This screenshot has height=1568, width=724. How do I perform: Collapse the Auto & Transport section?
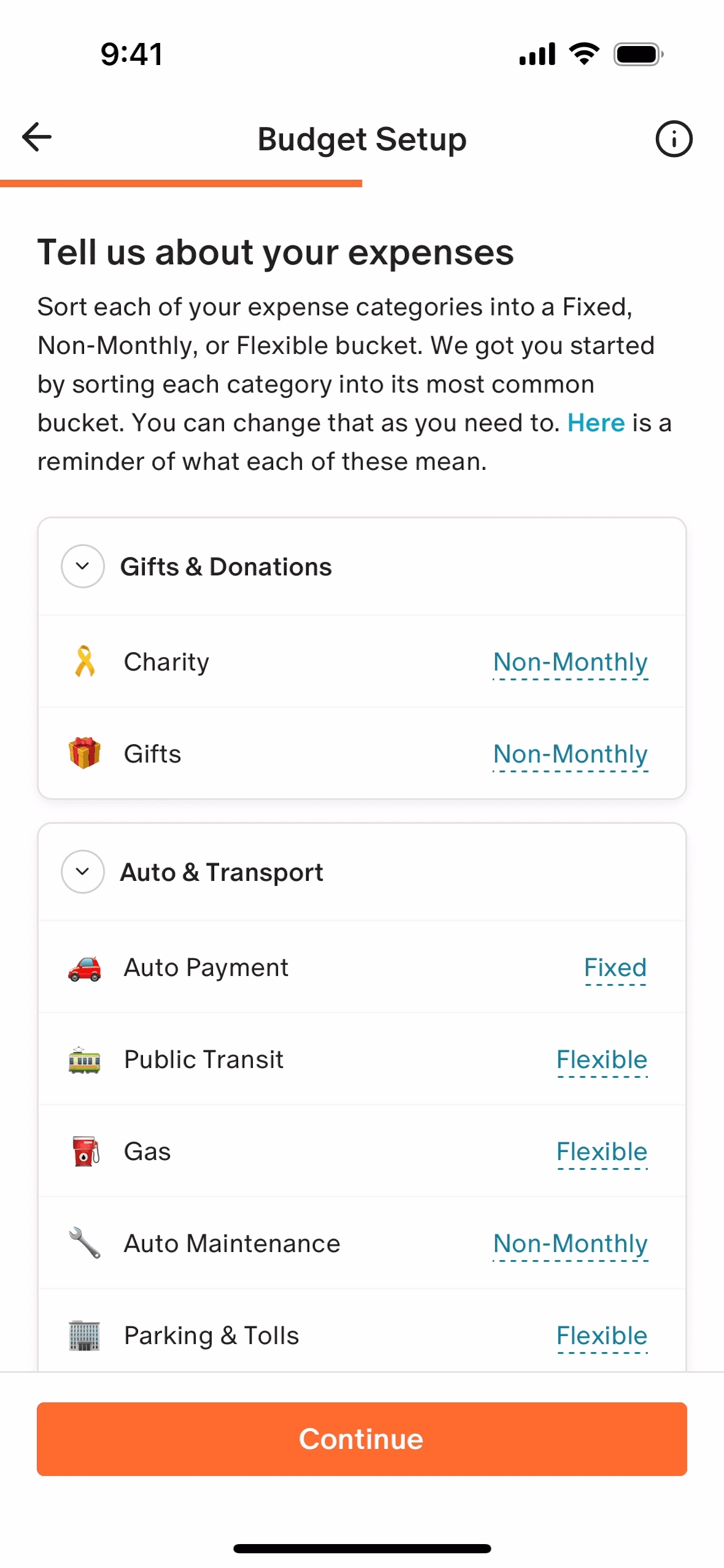(x=82, y=872)
